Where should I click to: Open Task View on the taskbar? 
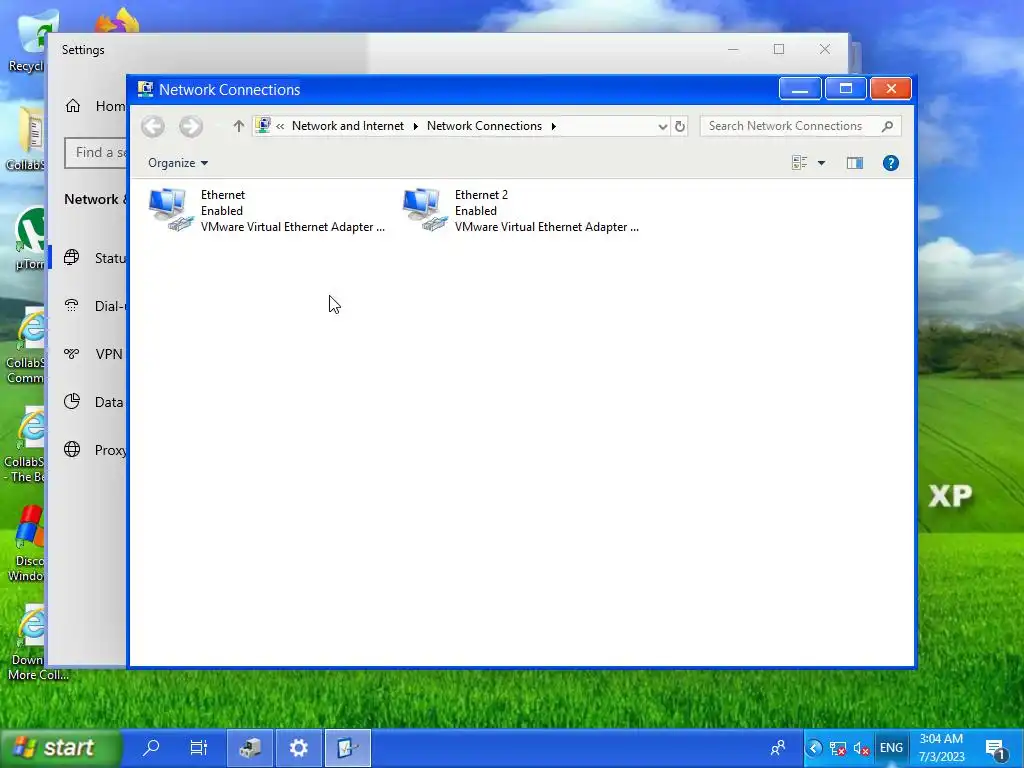[x=199, y=747]
